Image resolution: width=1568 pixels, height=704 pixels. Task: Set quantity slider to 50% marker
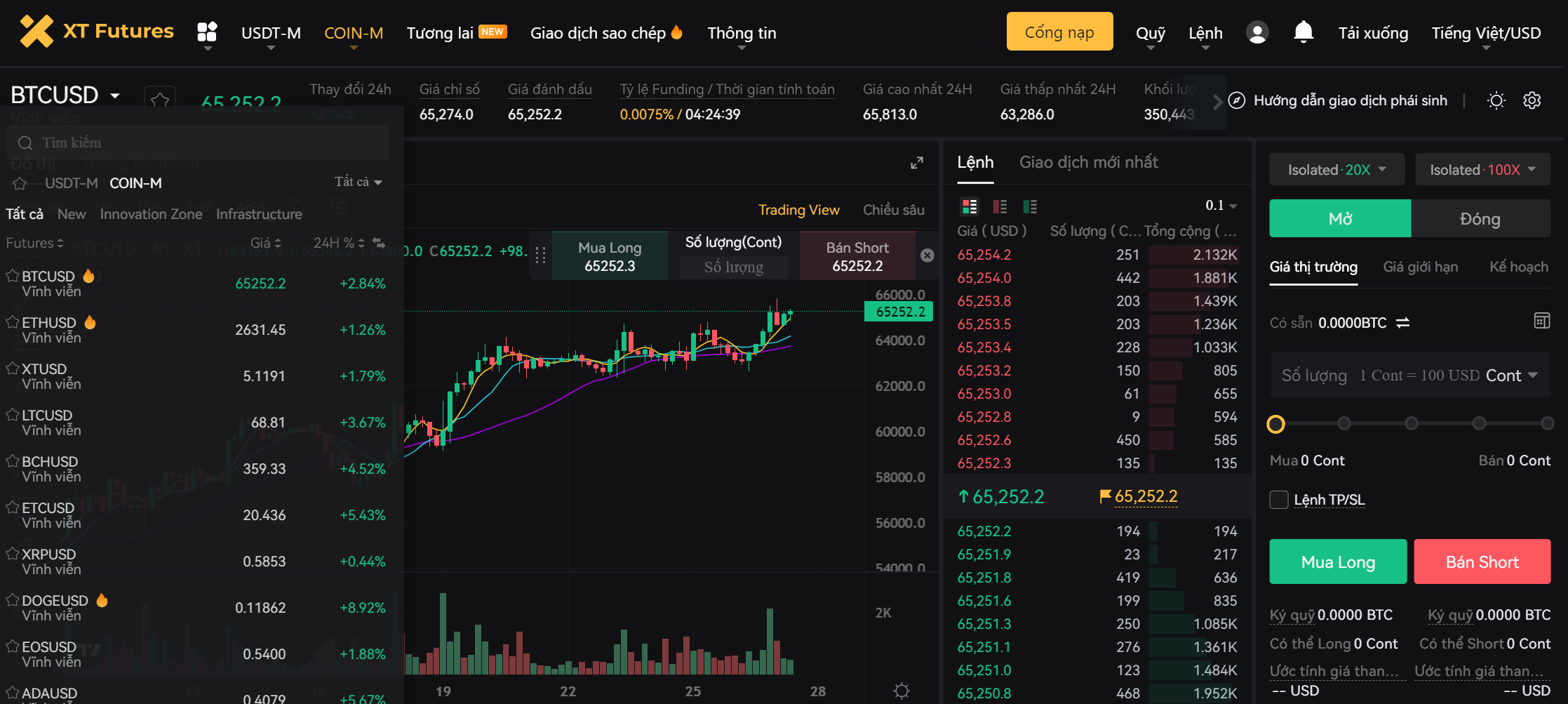1412,423
